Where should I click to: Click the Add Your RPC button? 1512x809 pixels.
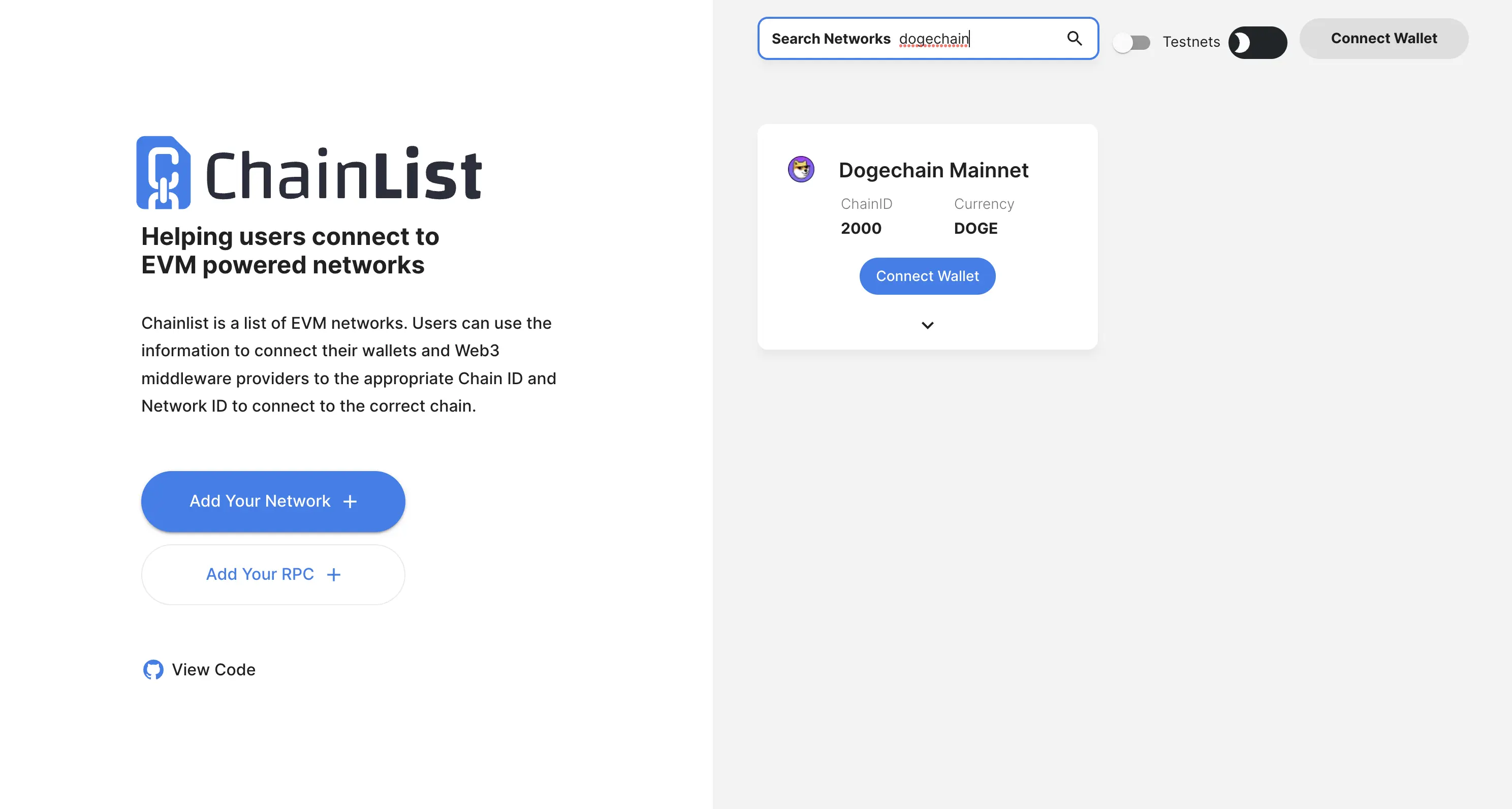coord(273,575)
